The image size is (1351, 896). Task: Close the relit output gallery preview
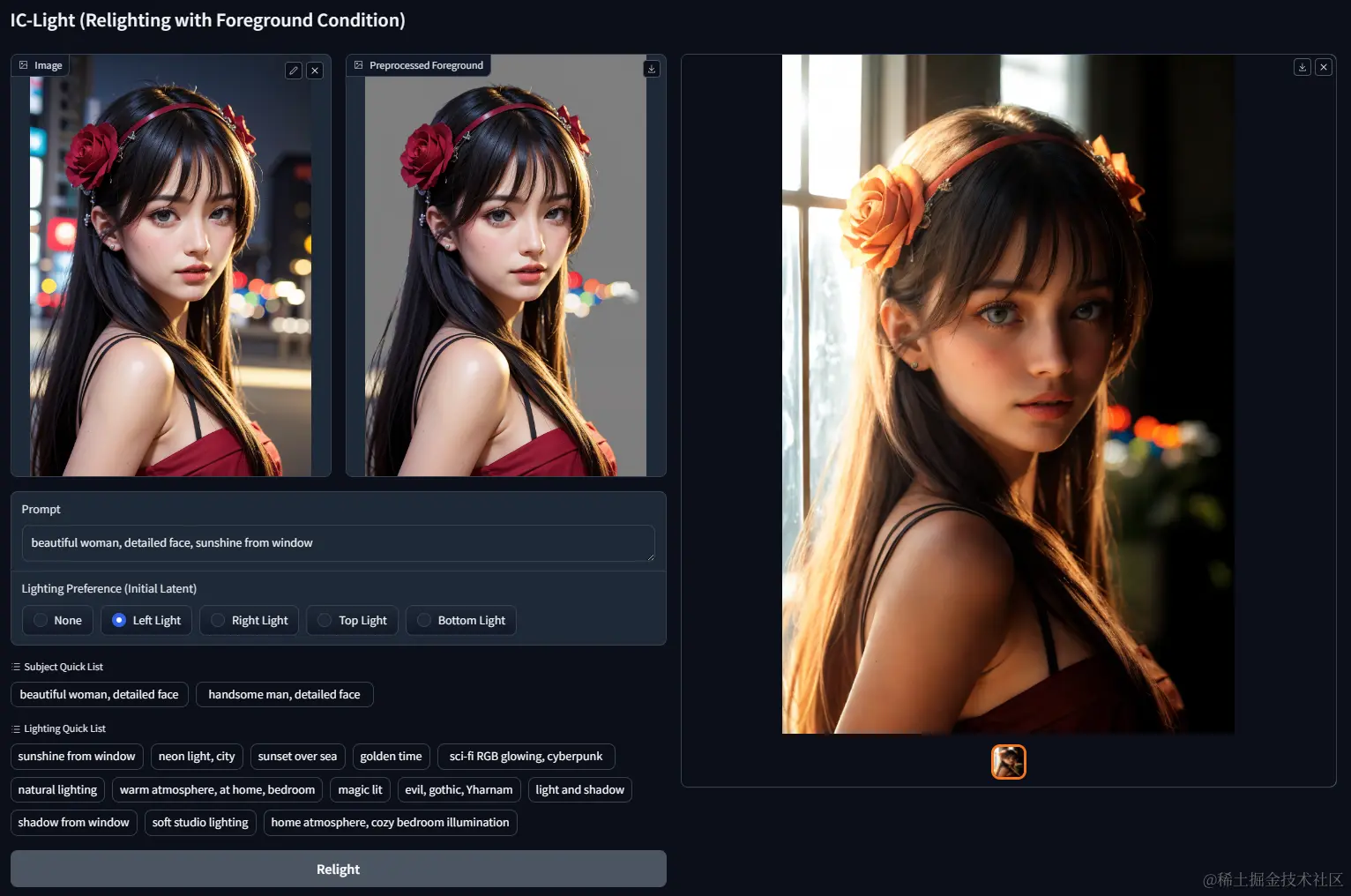[x=1324, y=67]
